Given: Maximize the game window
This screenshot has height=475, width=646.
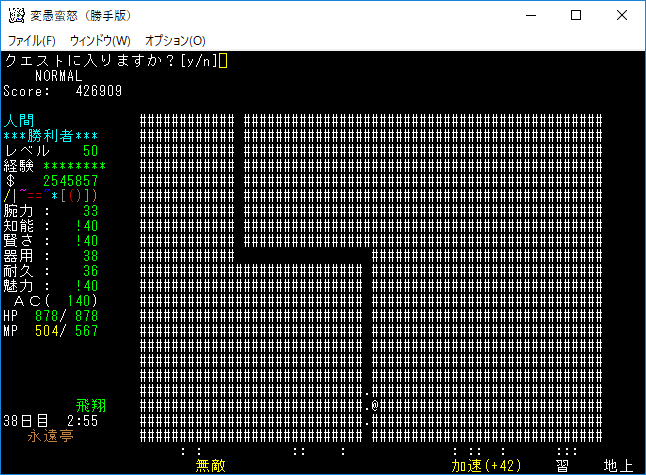Looking at the screenshot, I should pyautogui.click(x=576, y=16).
